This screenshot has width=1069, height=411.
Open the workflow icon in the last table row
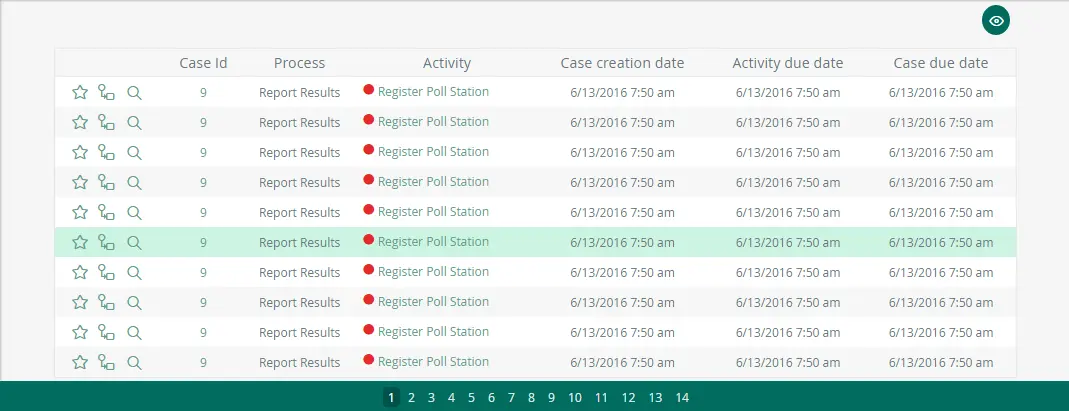[x=106, y=362]
